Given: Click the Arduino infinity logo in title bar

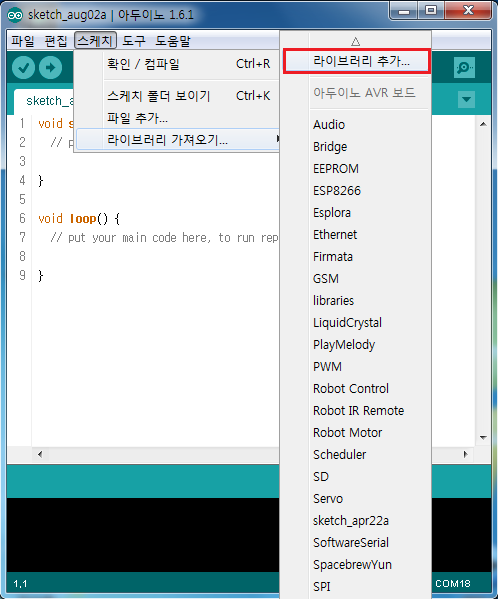Looking at the screenshot, I should (15, 15).
